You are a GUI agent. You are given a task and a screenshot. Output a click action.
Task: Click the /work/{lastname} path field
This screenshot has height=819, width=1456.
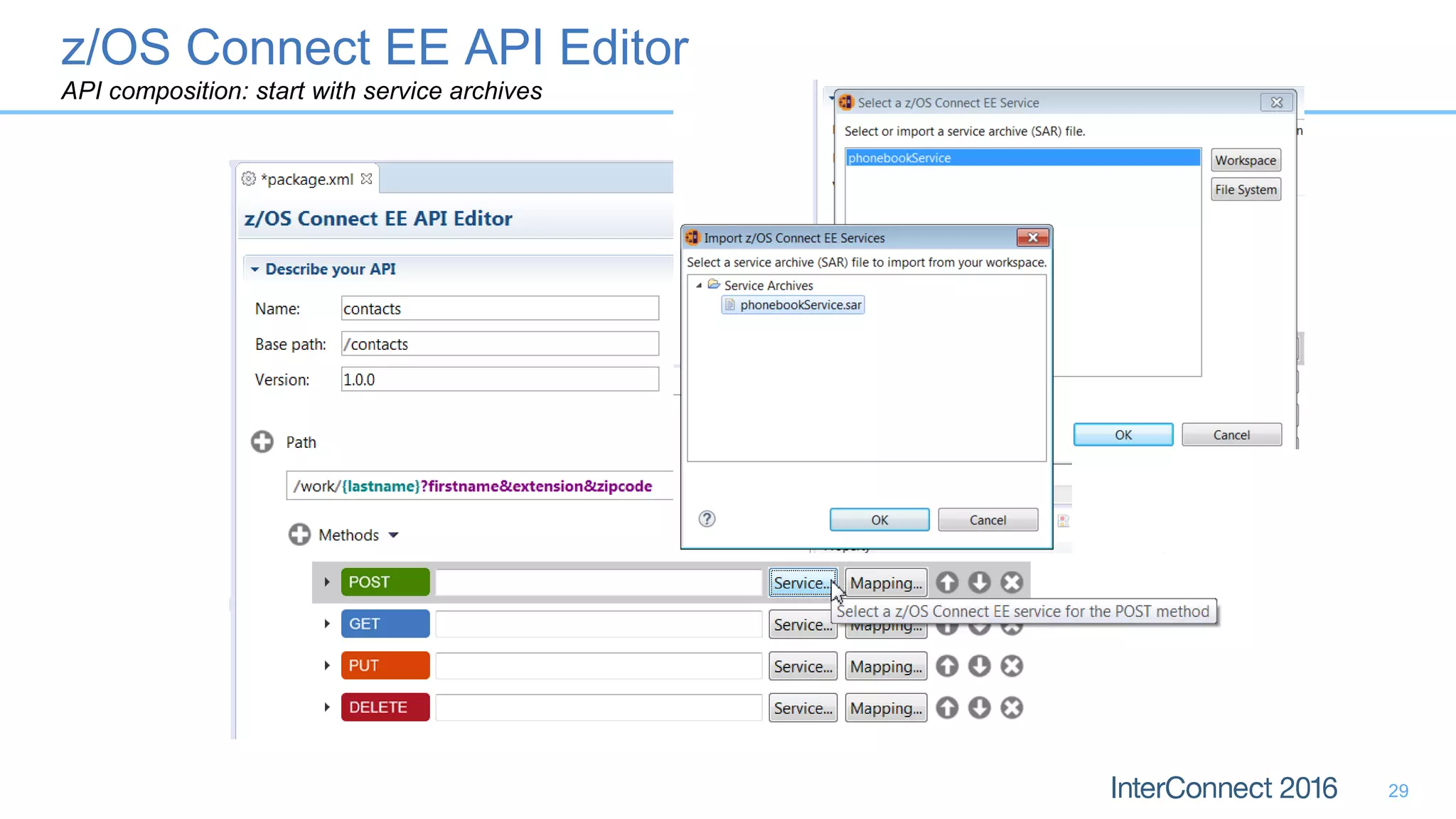point(480,486)
